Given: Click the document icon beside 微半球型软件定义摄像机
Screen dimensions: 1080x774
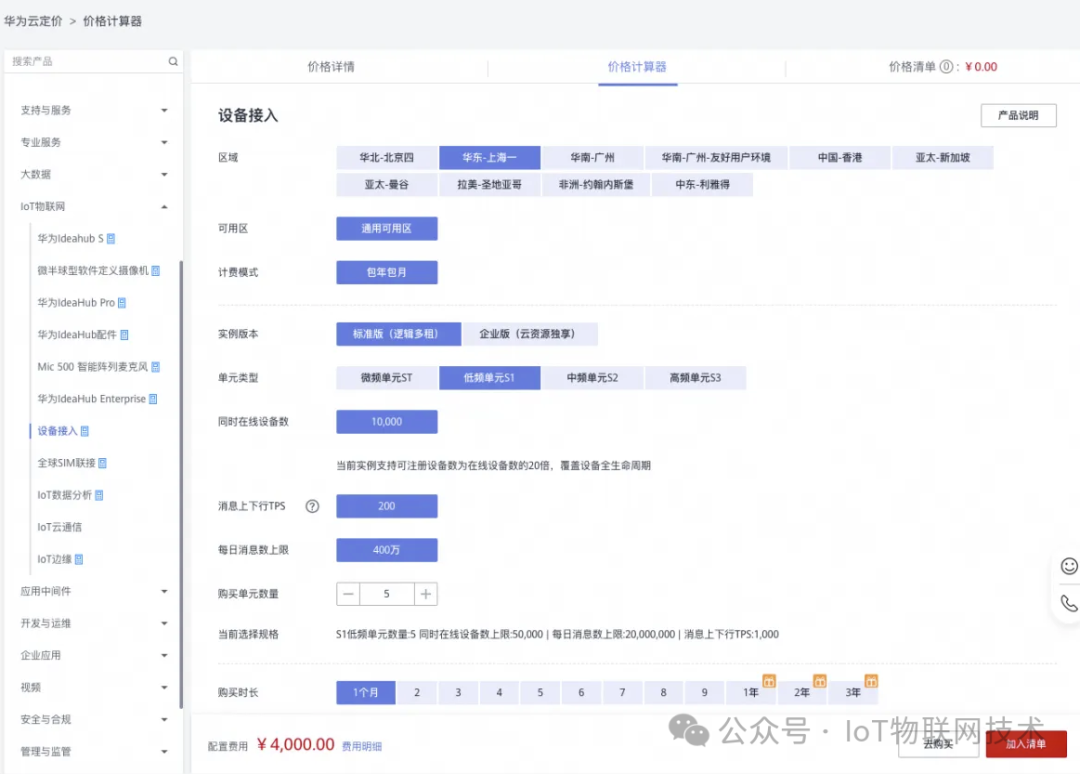Looking at the screenshot, I should click(x=156, y=271).
